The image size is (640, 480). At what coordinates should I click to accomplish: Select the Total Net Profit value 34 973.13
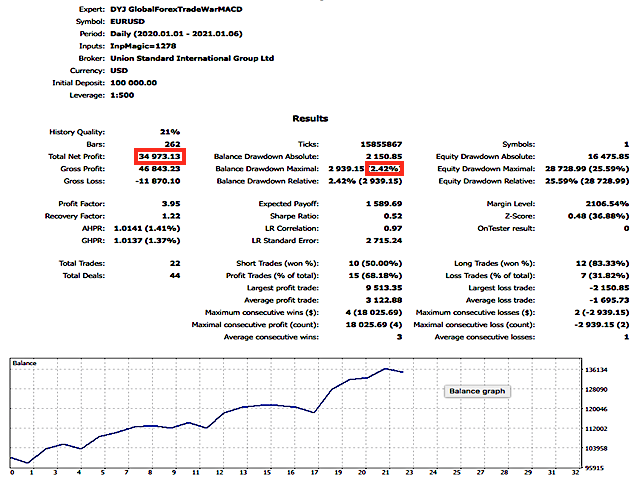click(x=160, y=156)
